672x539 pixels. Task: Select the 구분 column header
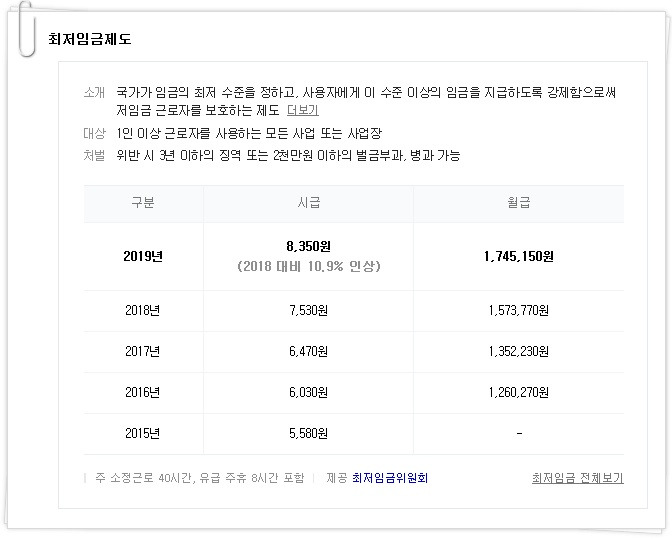pyautogui.click(x=143, y=202)
